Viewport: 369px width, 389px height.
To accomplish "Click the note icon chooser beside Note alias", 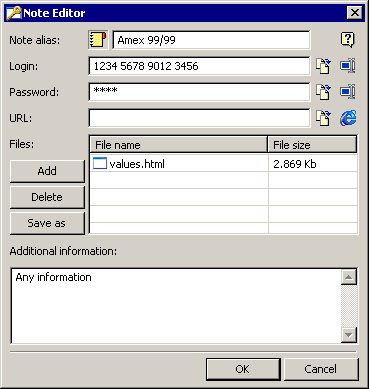I will pos(98,40).
